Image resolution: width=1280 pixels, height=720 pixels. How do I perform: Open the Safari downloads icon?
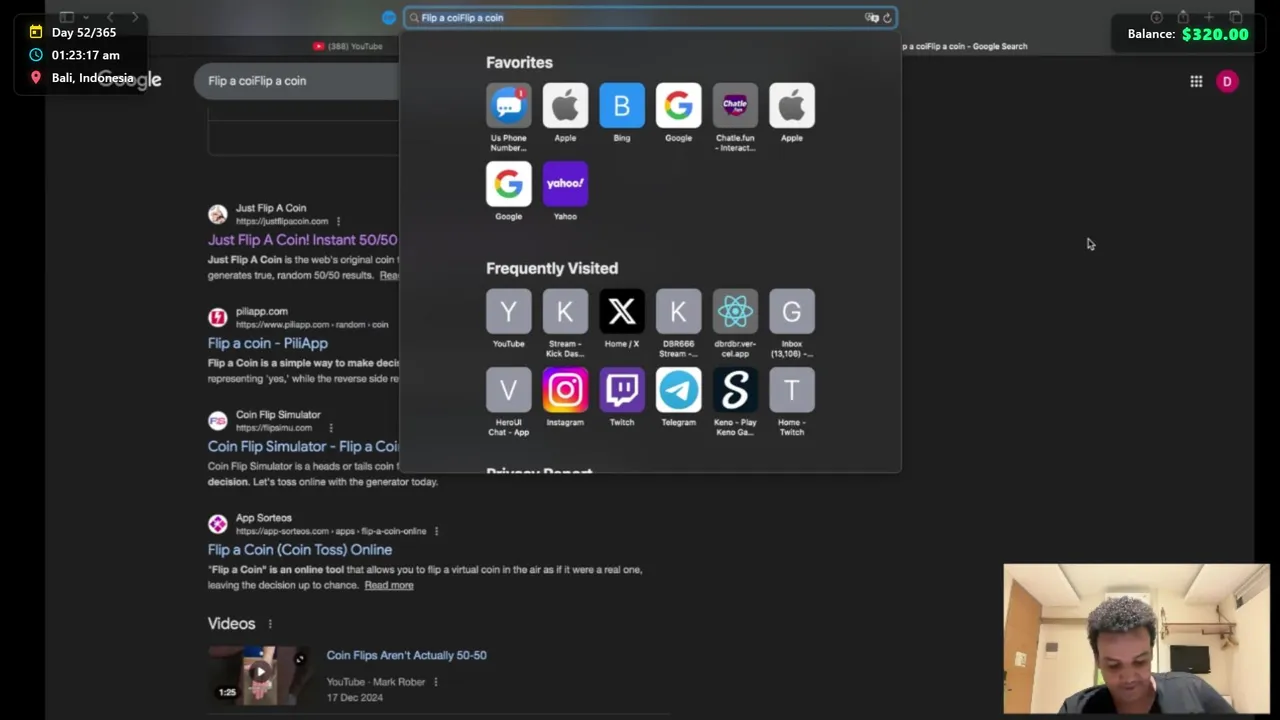point(1157,17)
